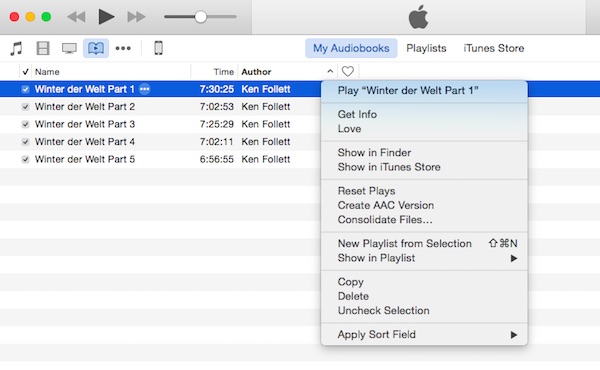This screenshot has width=600, height=370.
Task: Select the Winter der Welt Part 4 row
Action: coord(161,142)
